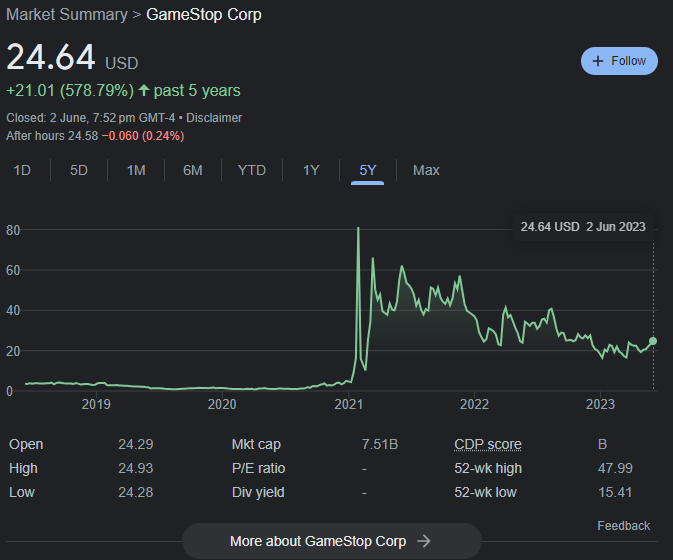Image resolution: width=673 pixels, height=560 pixels.
Task: Select the Max chart range tab
Action: 426,170
